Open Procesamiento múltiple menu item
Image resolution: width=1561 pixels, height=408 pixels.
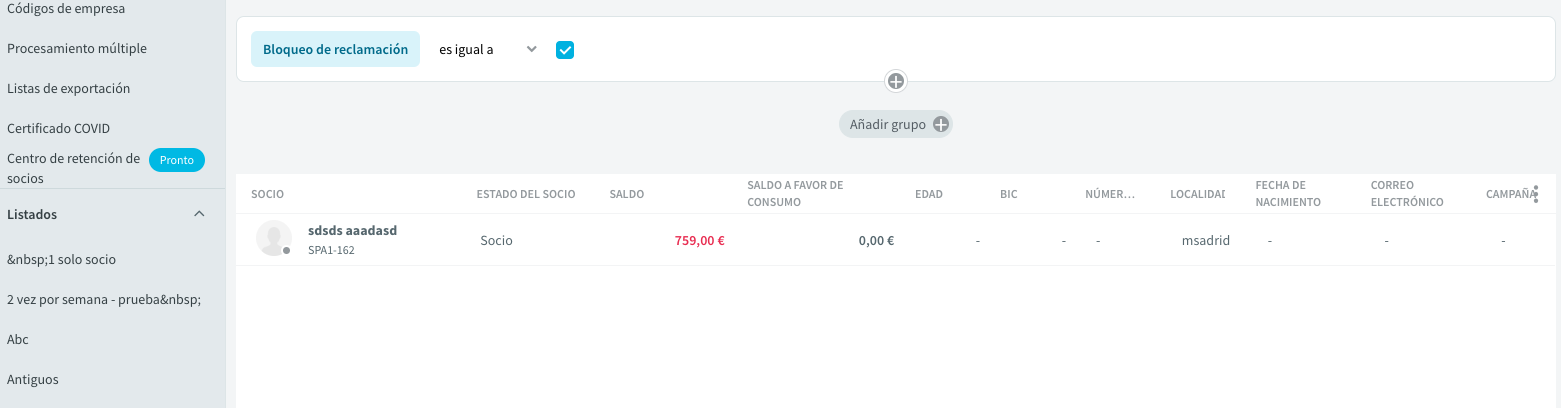(x=77, y=48)
